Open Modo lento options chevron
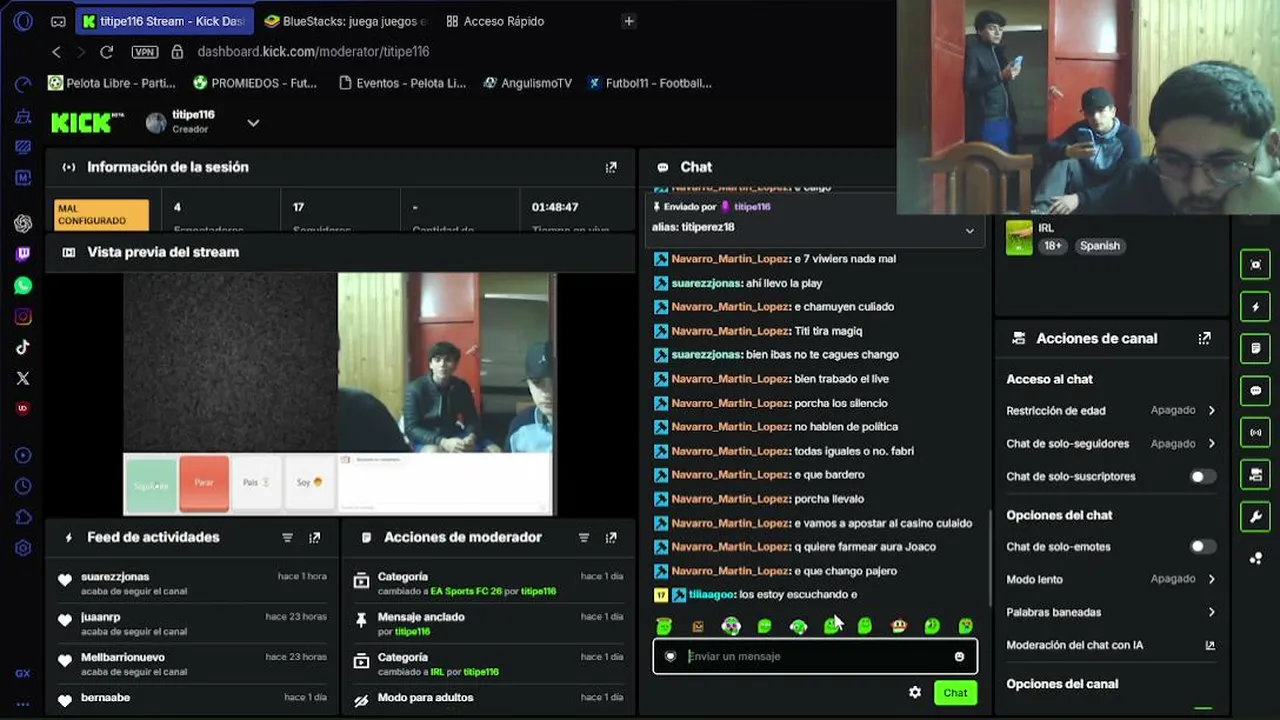 coord(1211,579)
